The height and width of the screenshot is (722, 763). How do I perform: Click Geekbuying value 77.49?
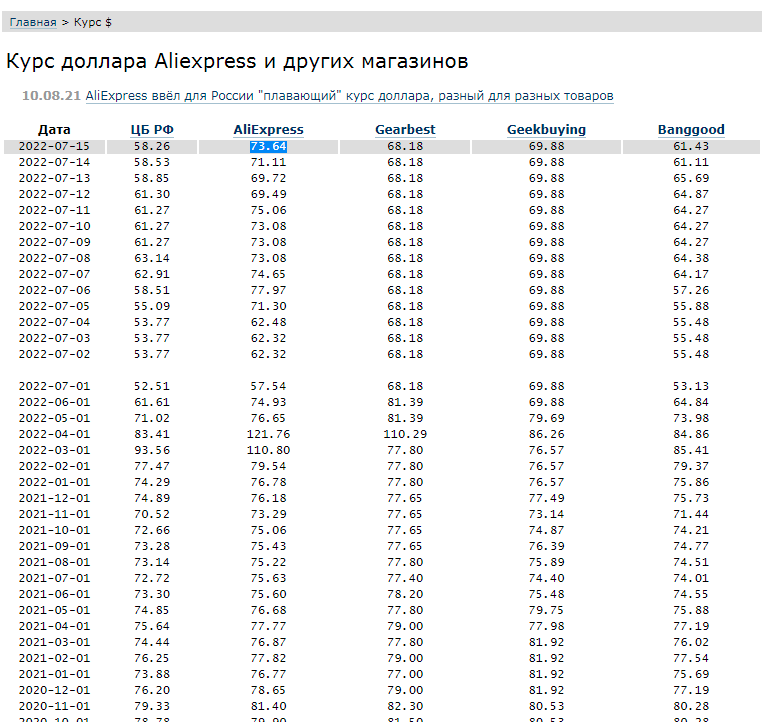[x=546, y=499]
